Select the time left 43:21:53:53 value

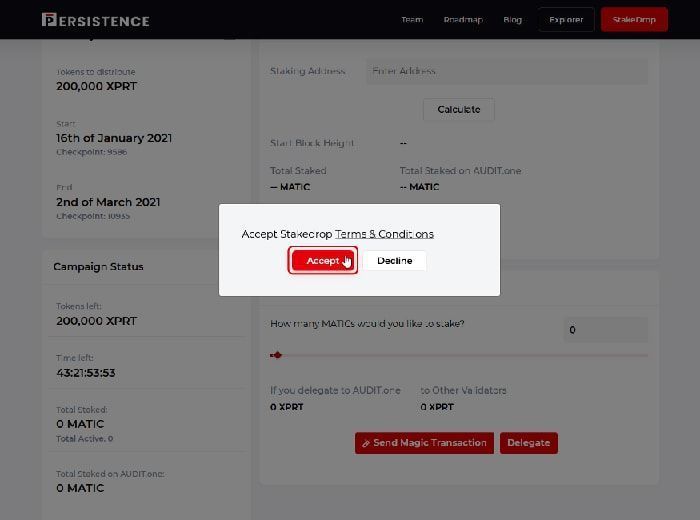pyautogui.click(x=86, y=373)
